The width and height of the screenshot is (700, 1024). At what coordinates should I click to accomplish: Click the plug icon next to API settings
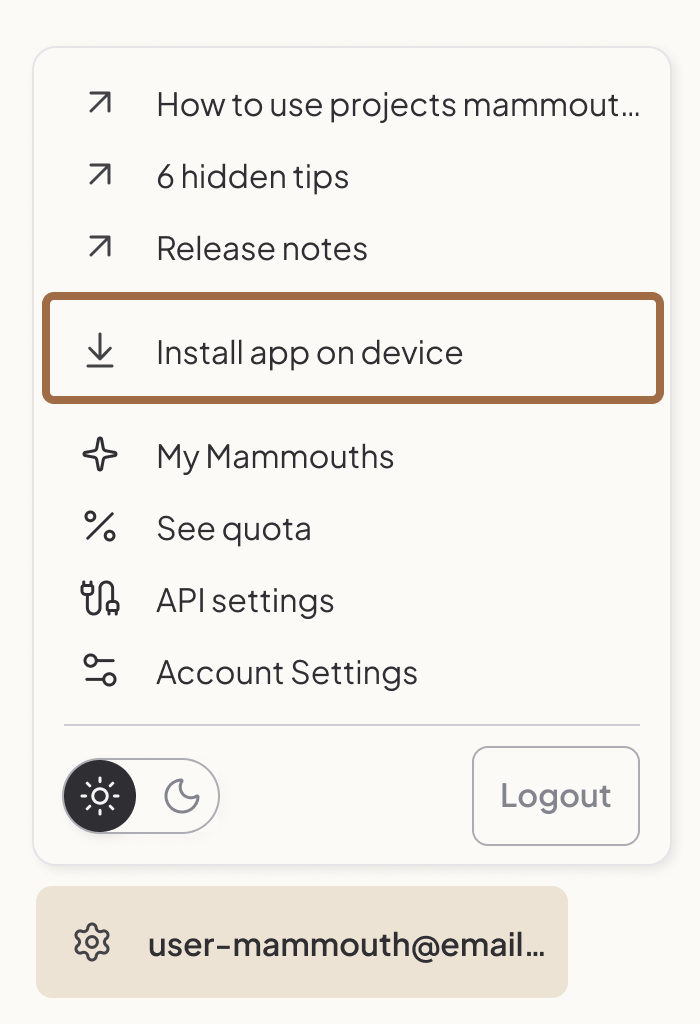[x=98, y=600]
